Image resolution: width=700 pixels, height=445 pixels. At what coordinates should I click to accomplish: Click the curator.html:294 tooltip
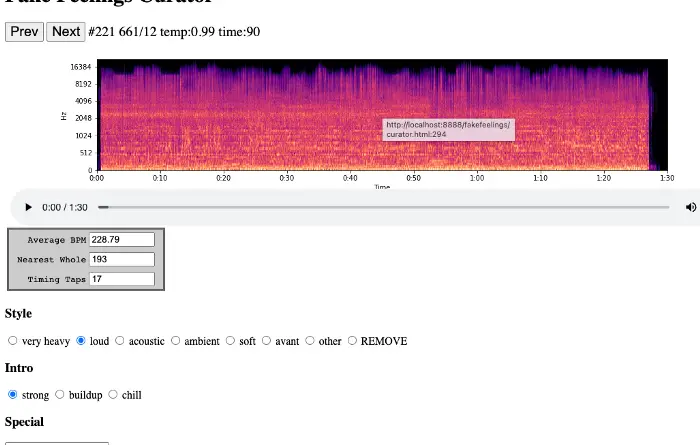(448, 129)
